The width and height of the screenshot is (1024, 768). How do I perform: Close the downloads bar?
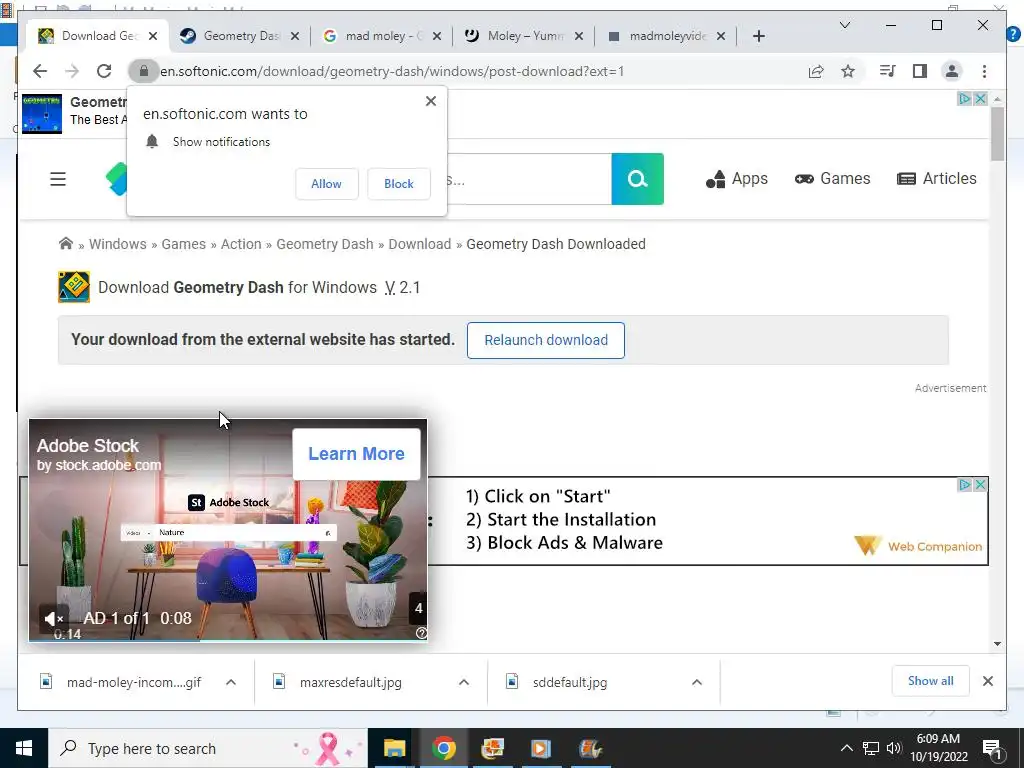pyautogui.click(x=987, y=681)
